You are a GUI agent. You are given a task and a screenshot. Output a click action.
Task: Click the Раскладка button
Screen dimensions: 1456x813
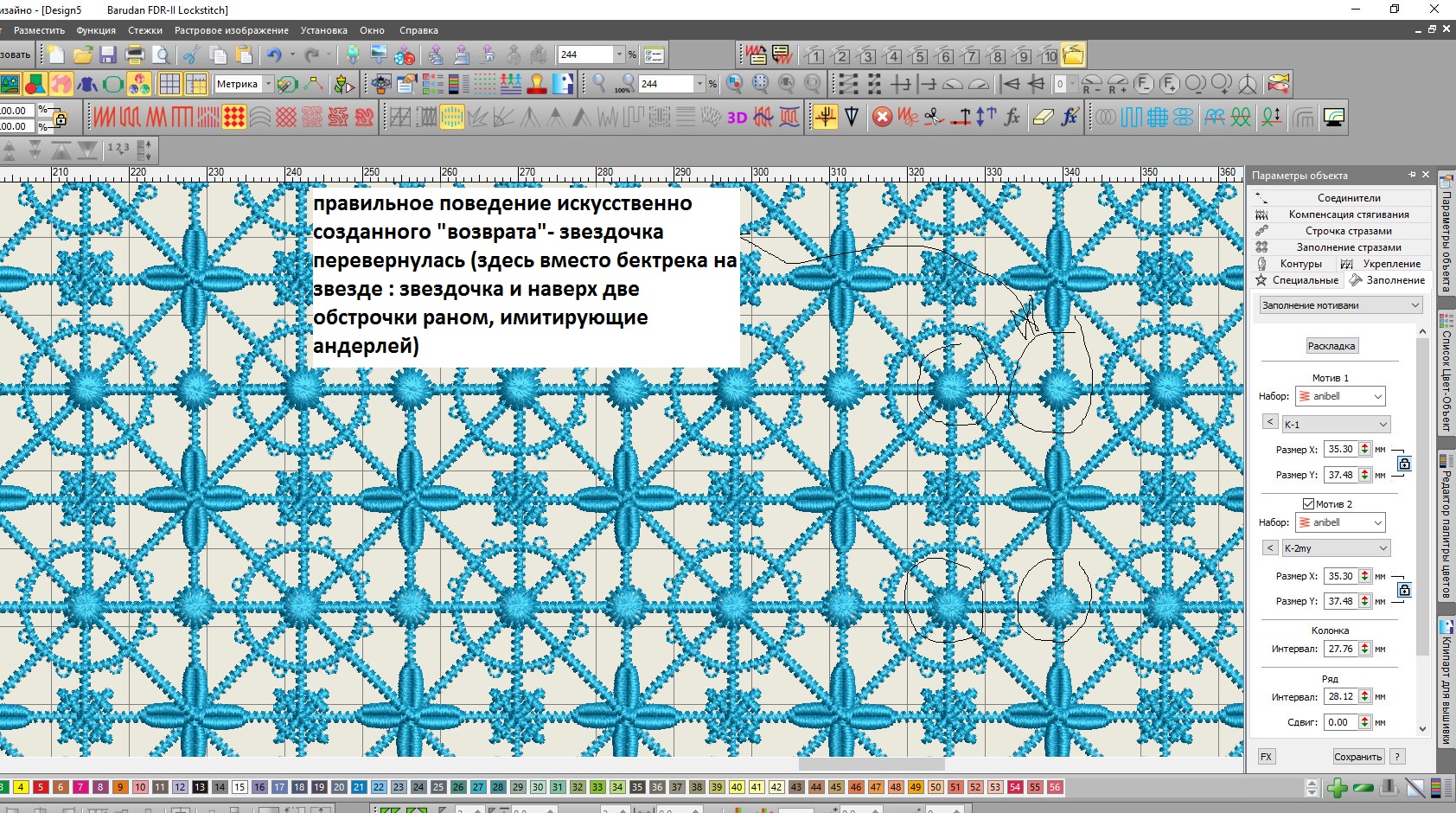coord(1331,346)
